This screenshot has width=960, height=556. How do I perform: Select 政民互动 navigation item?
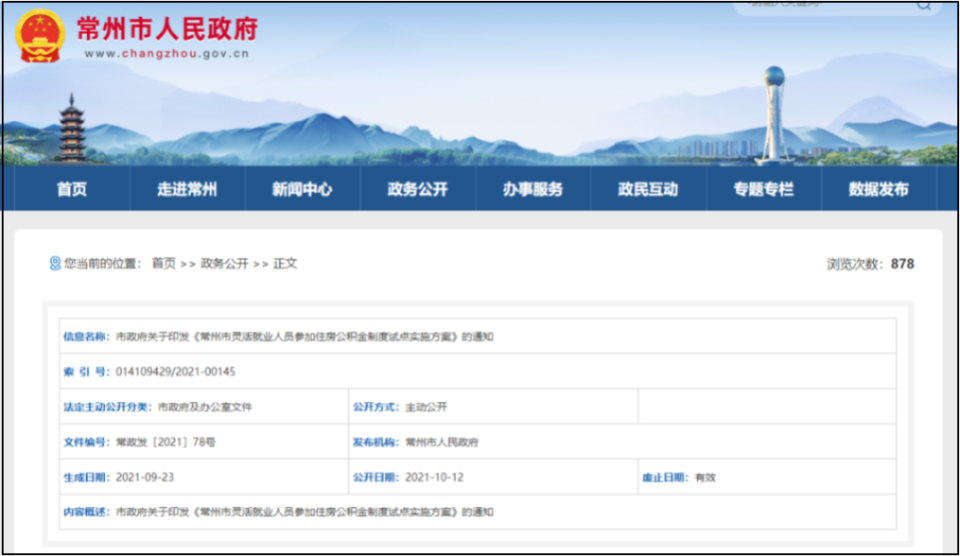(648, 189)
